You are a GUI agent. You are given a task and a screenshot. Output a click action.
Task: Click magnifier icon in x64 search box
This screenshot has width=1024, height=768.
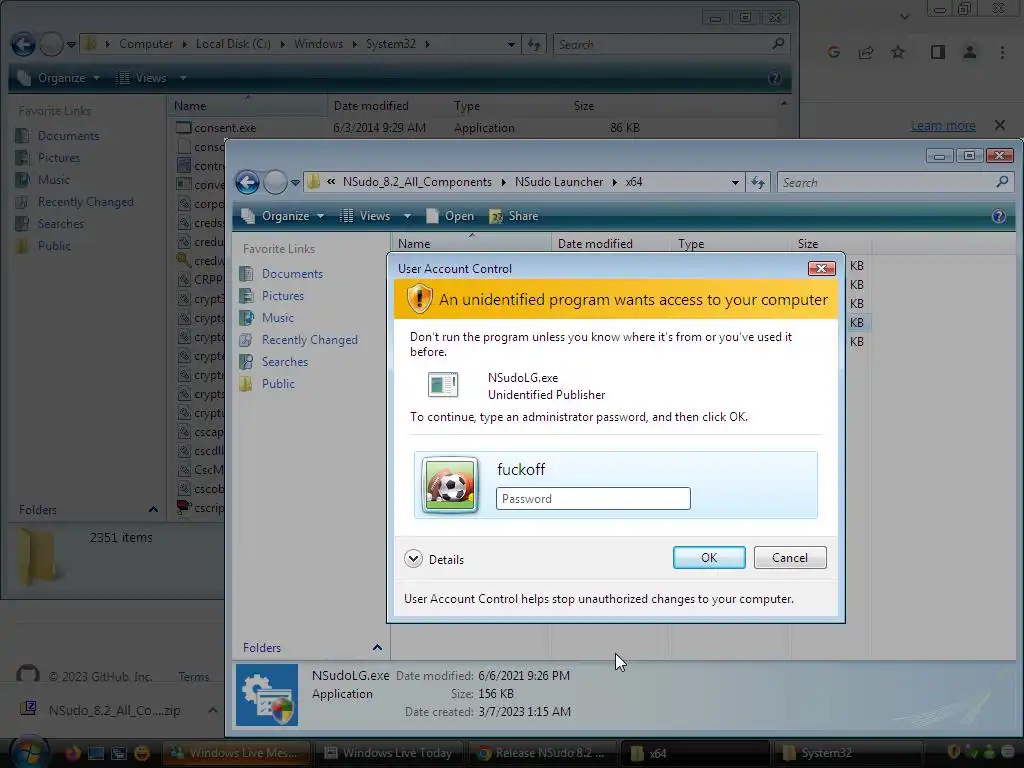click(x=1002, y=182)
